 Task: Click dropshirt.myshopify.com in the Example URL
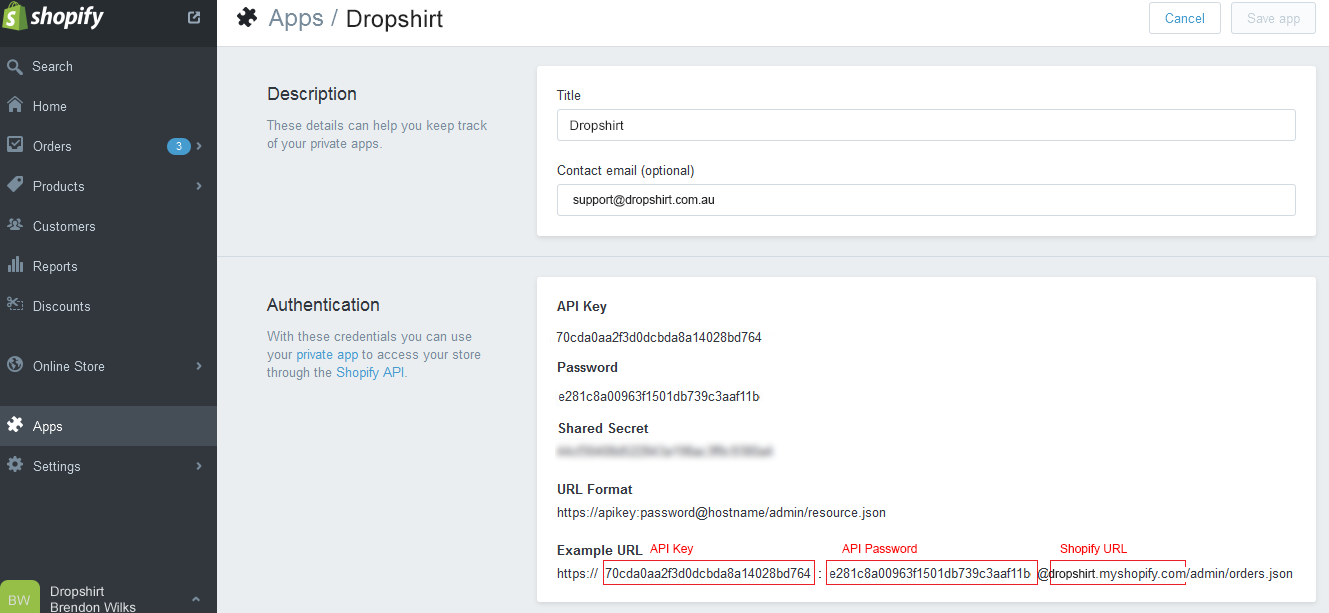pos(1117,573)
